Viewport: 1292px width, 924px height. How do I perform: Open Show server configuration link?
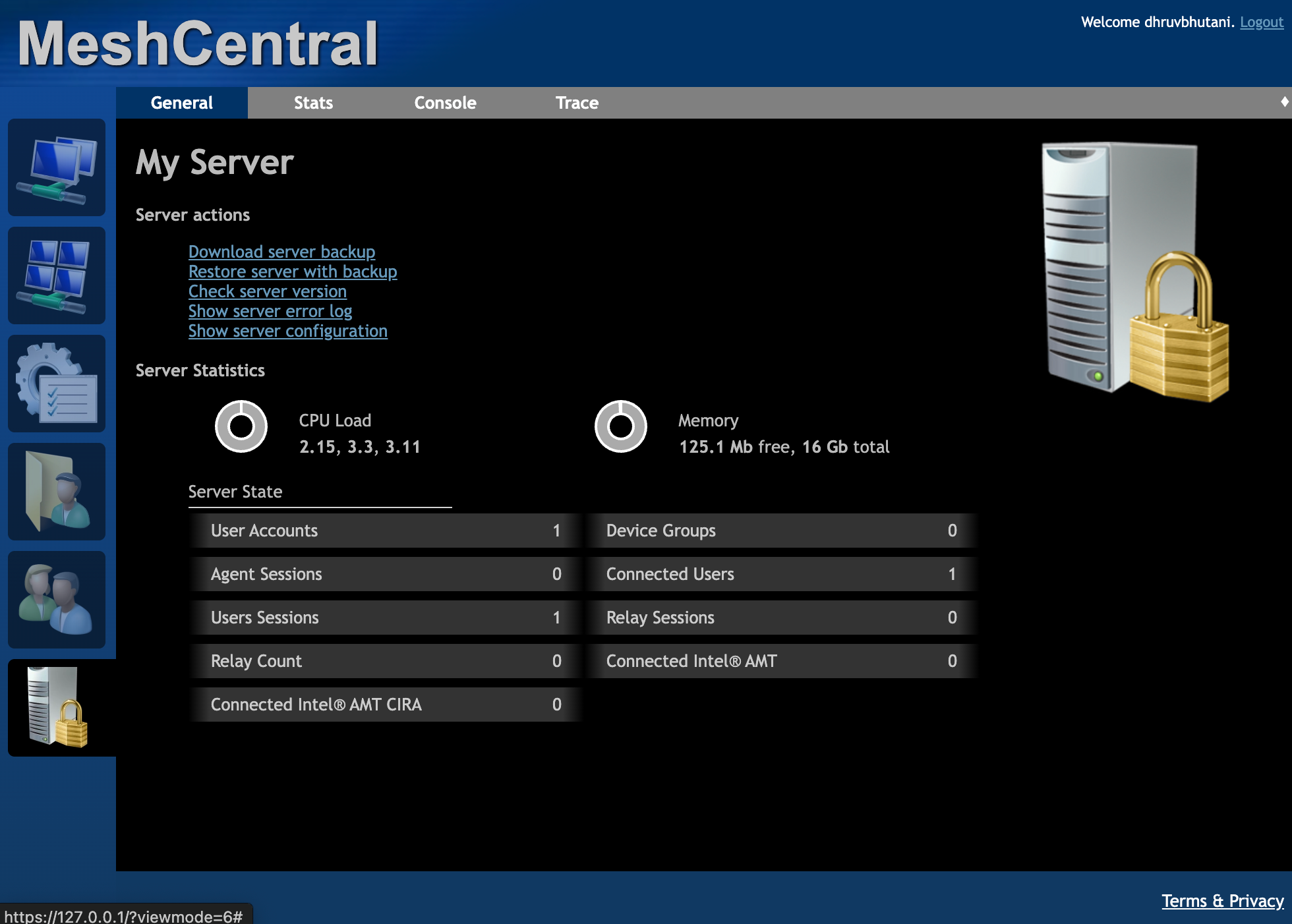coord(288,331)
